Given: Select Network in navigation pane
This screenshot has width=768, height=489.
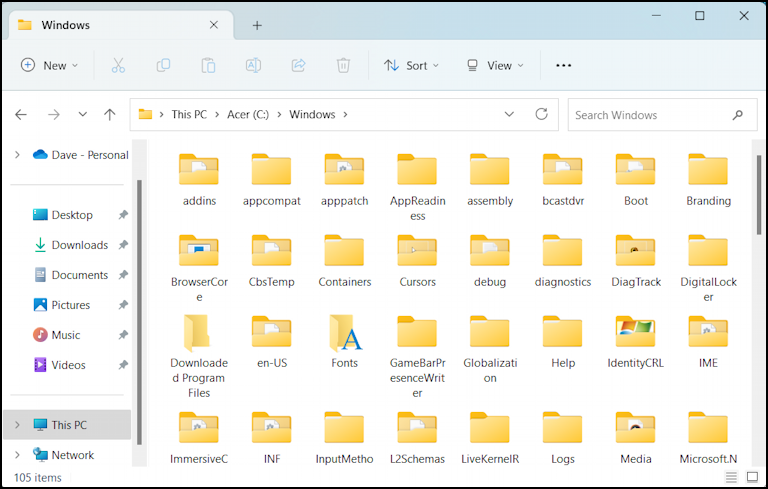Looking at the screenshot, I should (63, 455).
